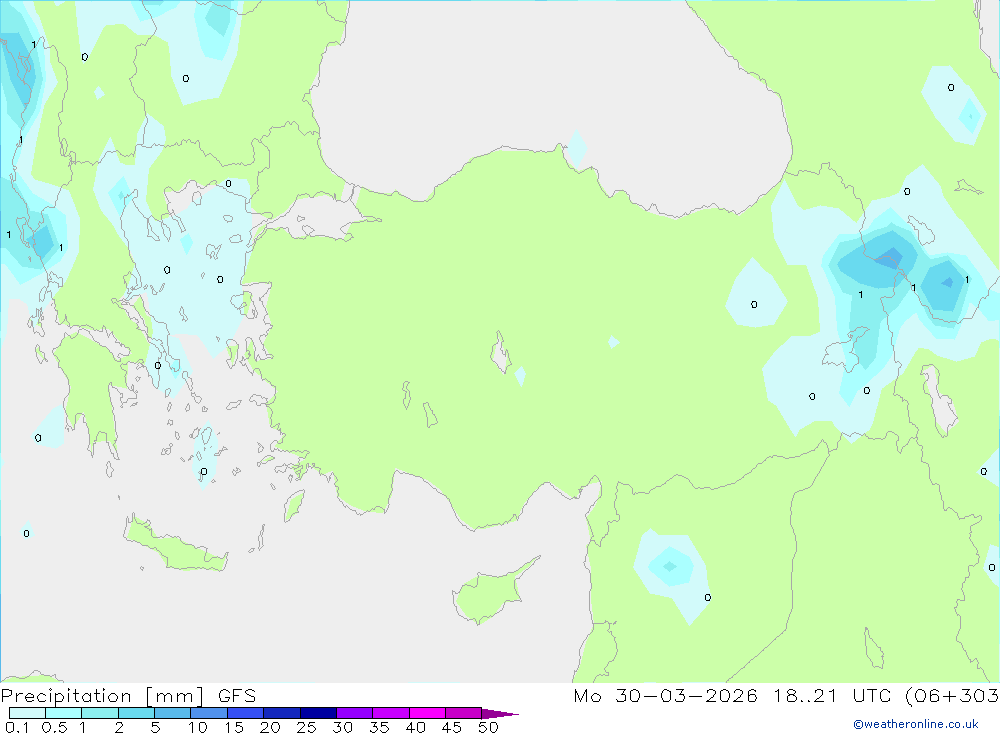This screenshot has height=733, width=1000.
Task: Click the 0.1–0.5 mm legend color swatch
Action: [27, 713]
